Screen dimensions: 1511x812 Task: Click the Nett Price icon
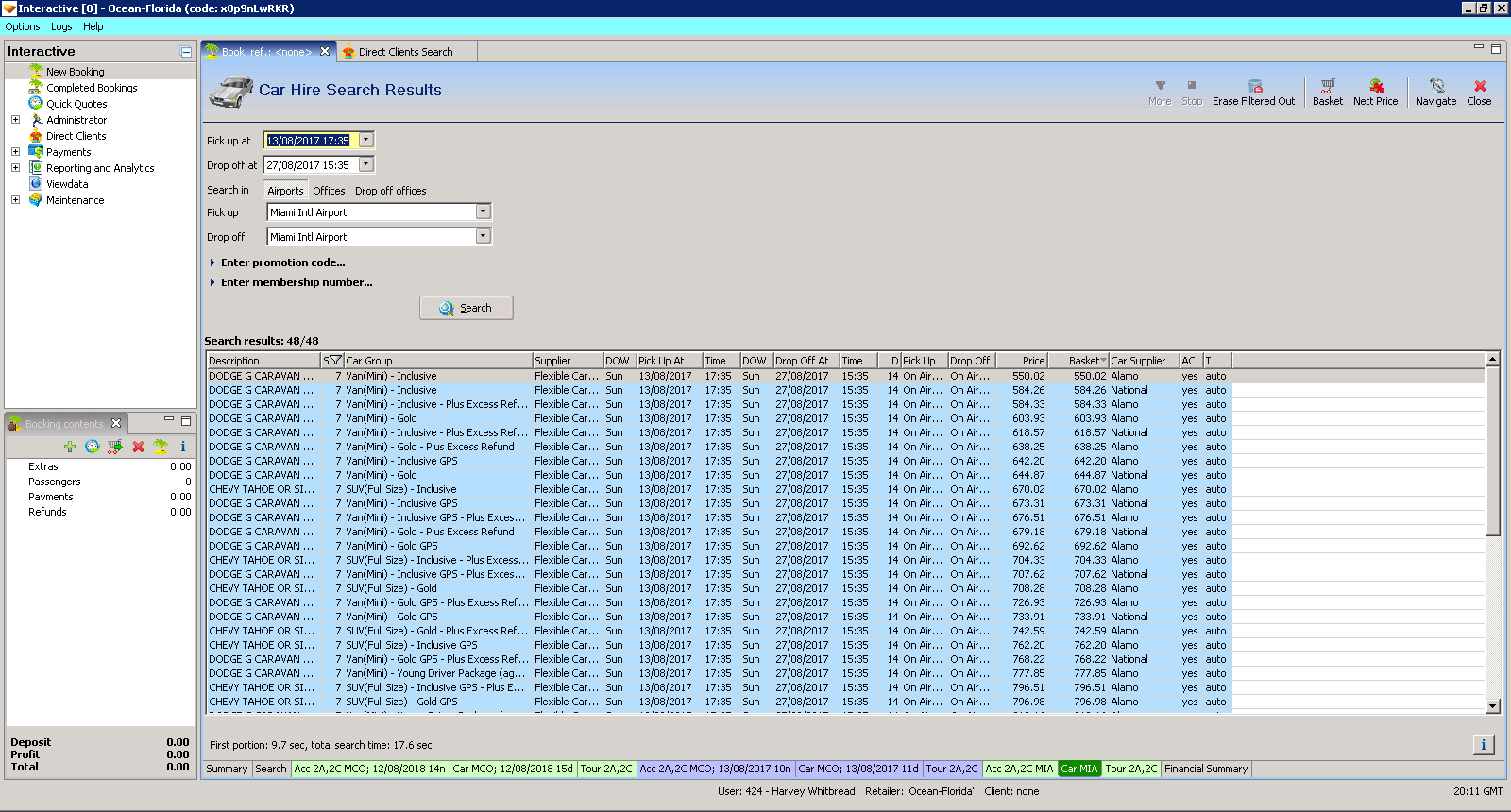pyautogui.click(x=1375, y=86)
